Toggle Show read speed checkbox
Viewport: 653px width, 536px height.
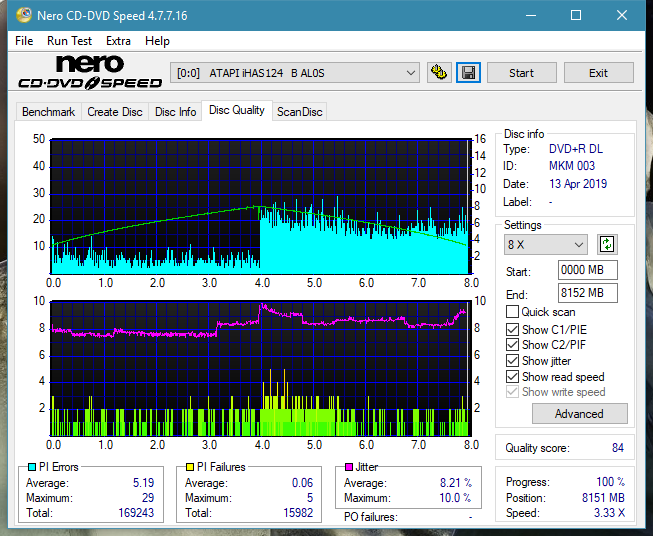pos(512,376)
